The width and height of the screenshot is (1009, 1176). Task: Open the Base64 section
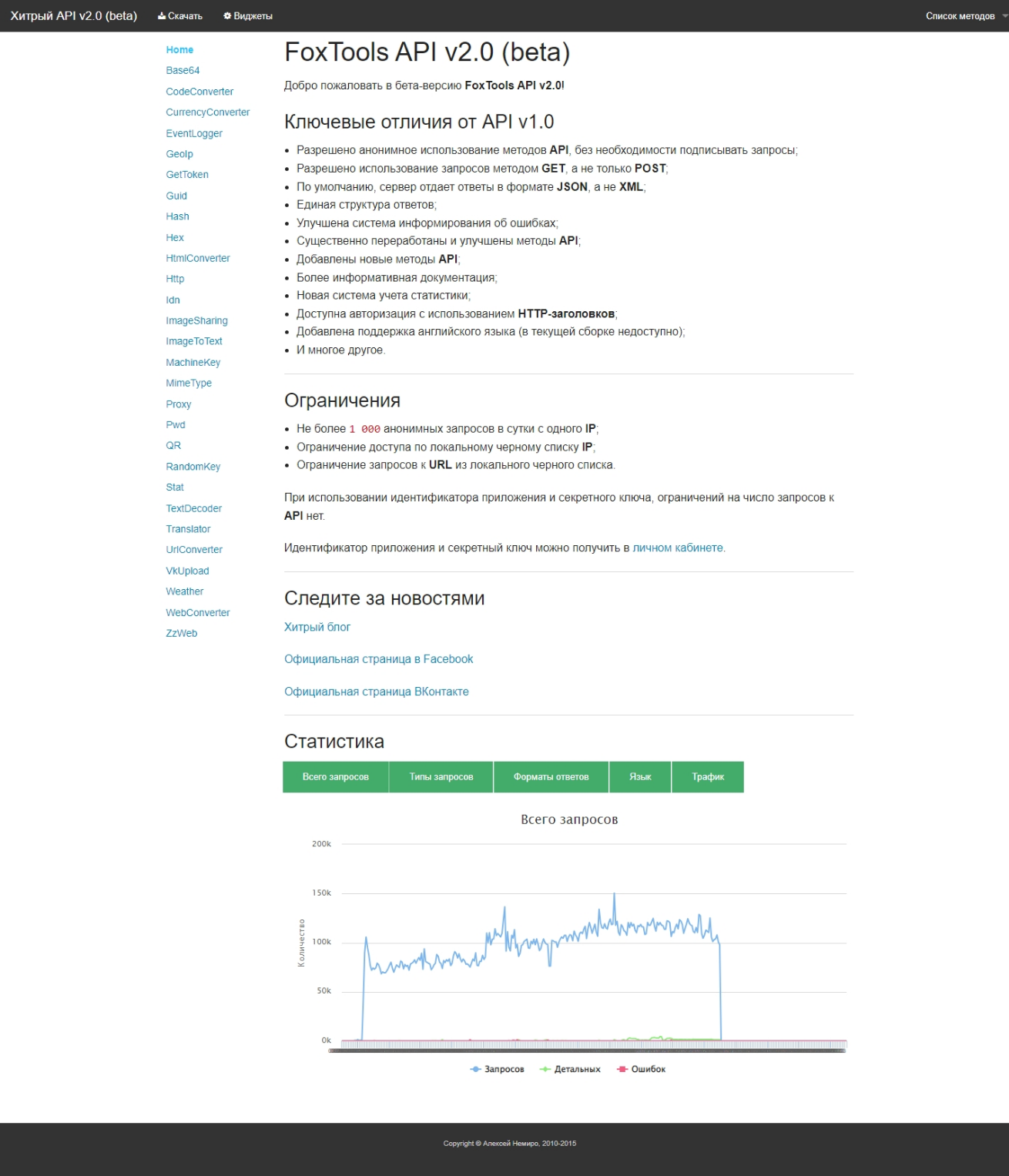tap(183, 71)
